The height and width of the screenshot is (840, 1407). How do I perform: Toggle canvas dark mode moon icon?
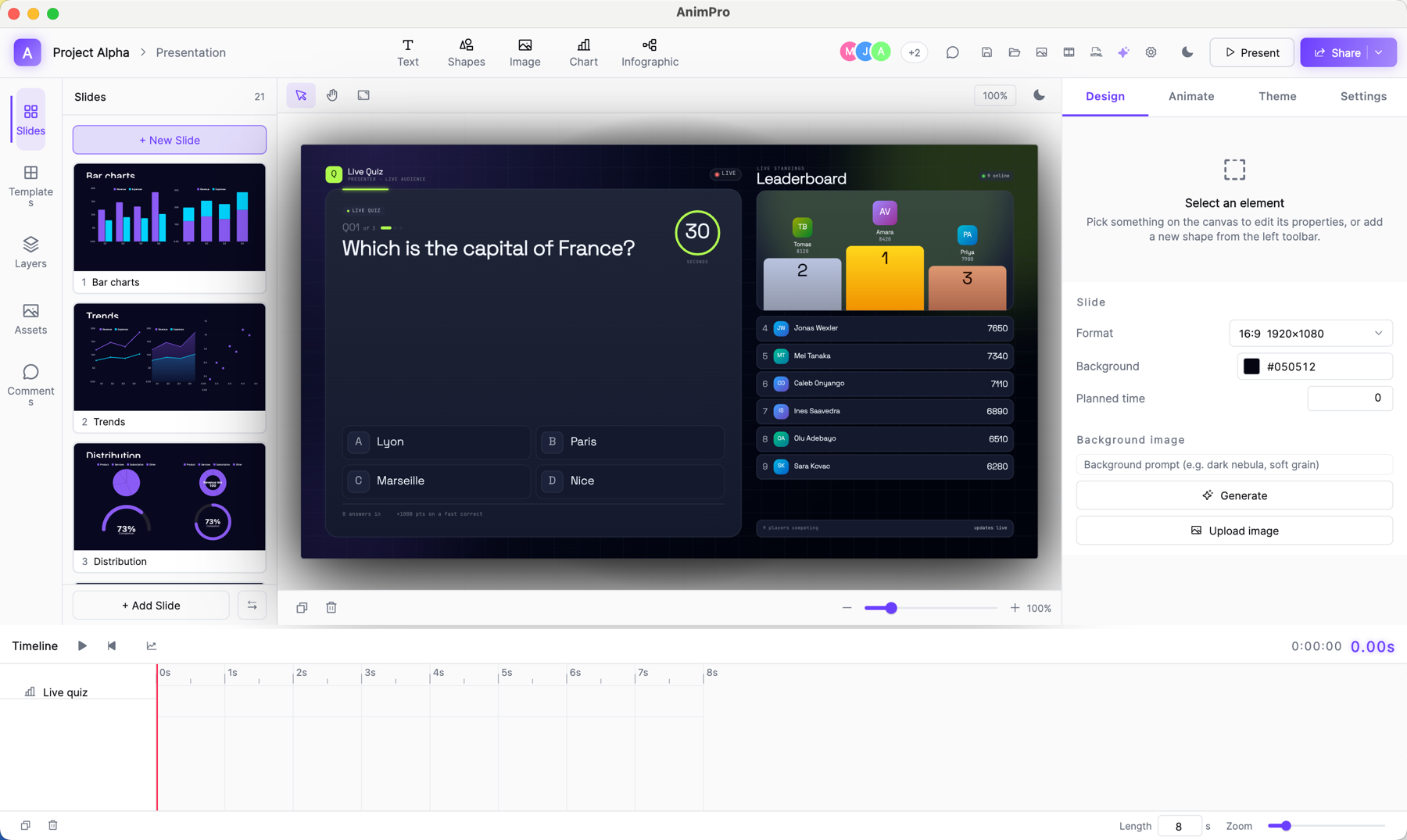(x=1039, y=95)
